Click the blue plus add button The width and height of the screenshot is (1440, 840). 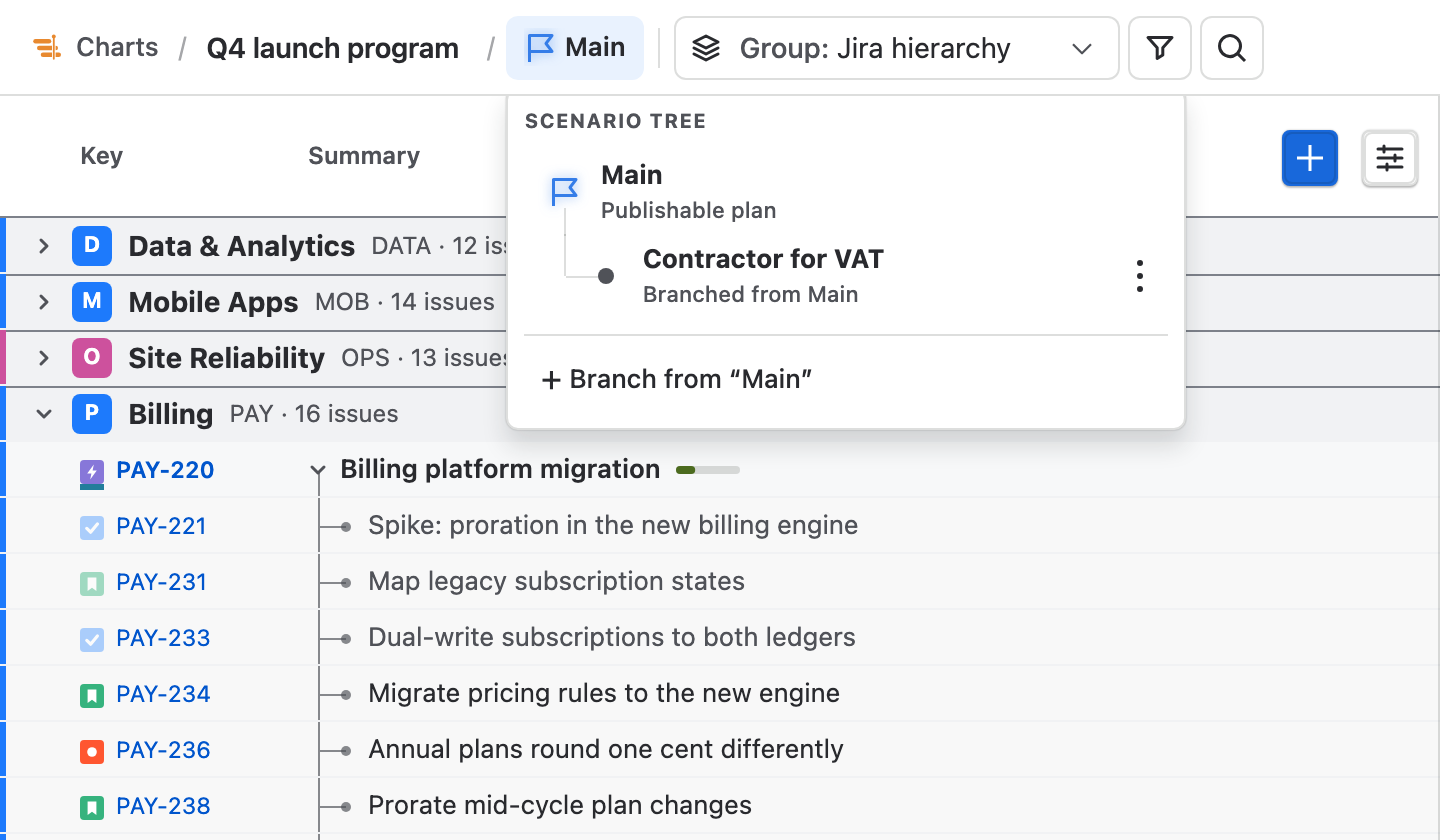click(1309, 158)
